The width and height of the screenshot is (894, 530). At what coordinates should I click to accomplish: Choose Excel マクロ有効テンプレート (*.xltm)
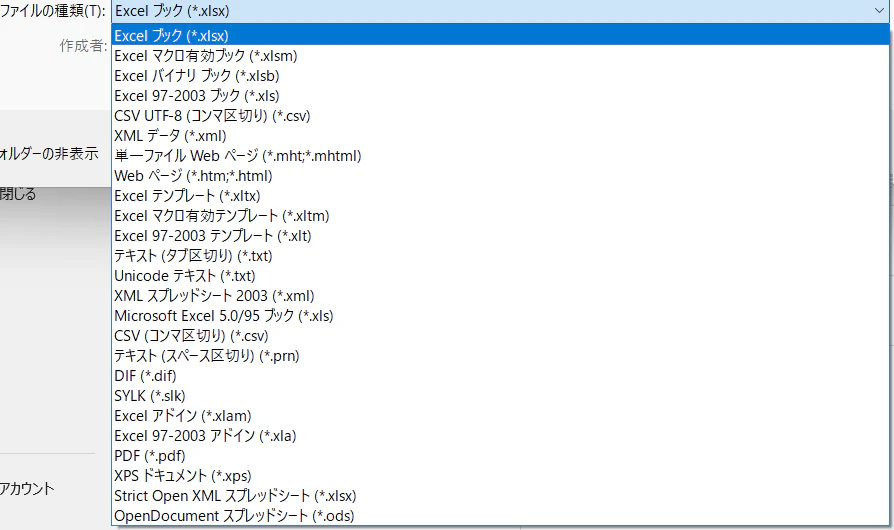[500, 216]
